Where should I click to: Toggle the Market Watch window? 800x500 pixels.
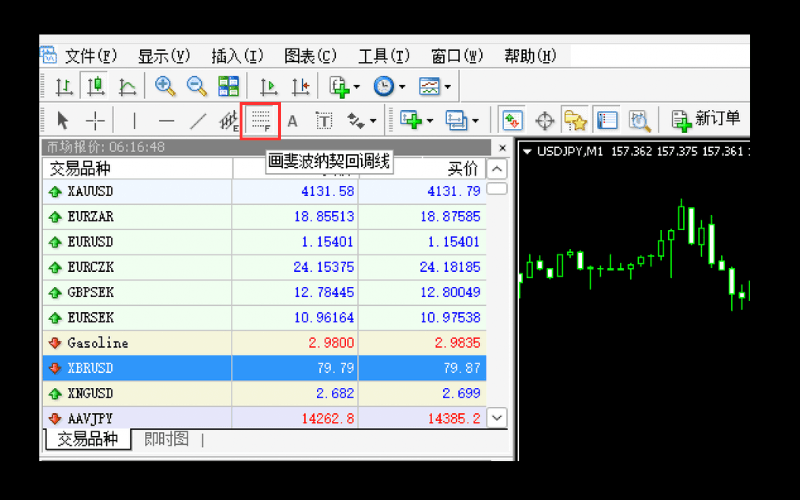point(513,120)
